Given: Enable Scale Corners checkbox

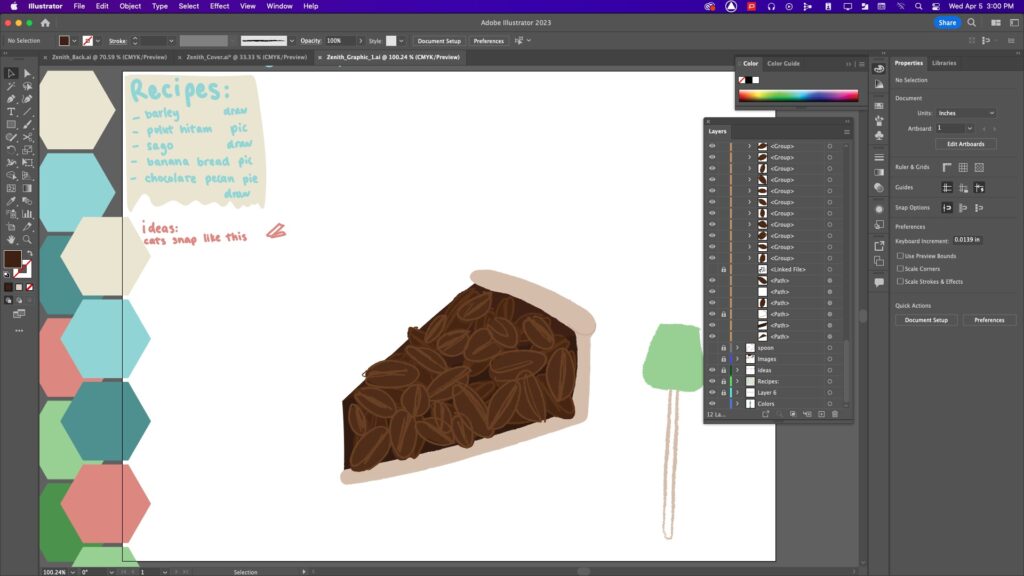Looking at the screenshot, I should coord(900,268).
